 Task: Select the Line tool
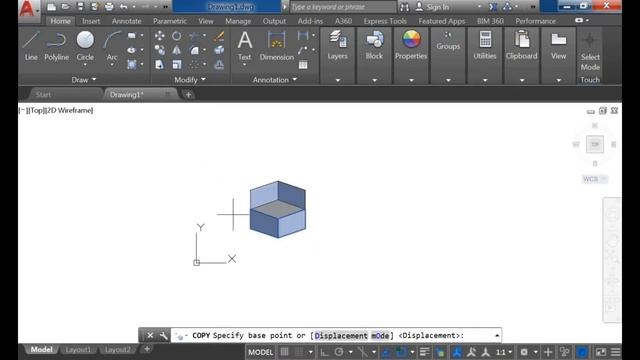click(x=31, y=46)
